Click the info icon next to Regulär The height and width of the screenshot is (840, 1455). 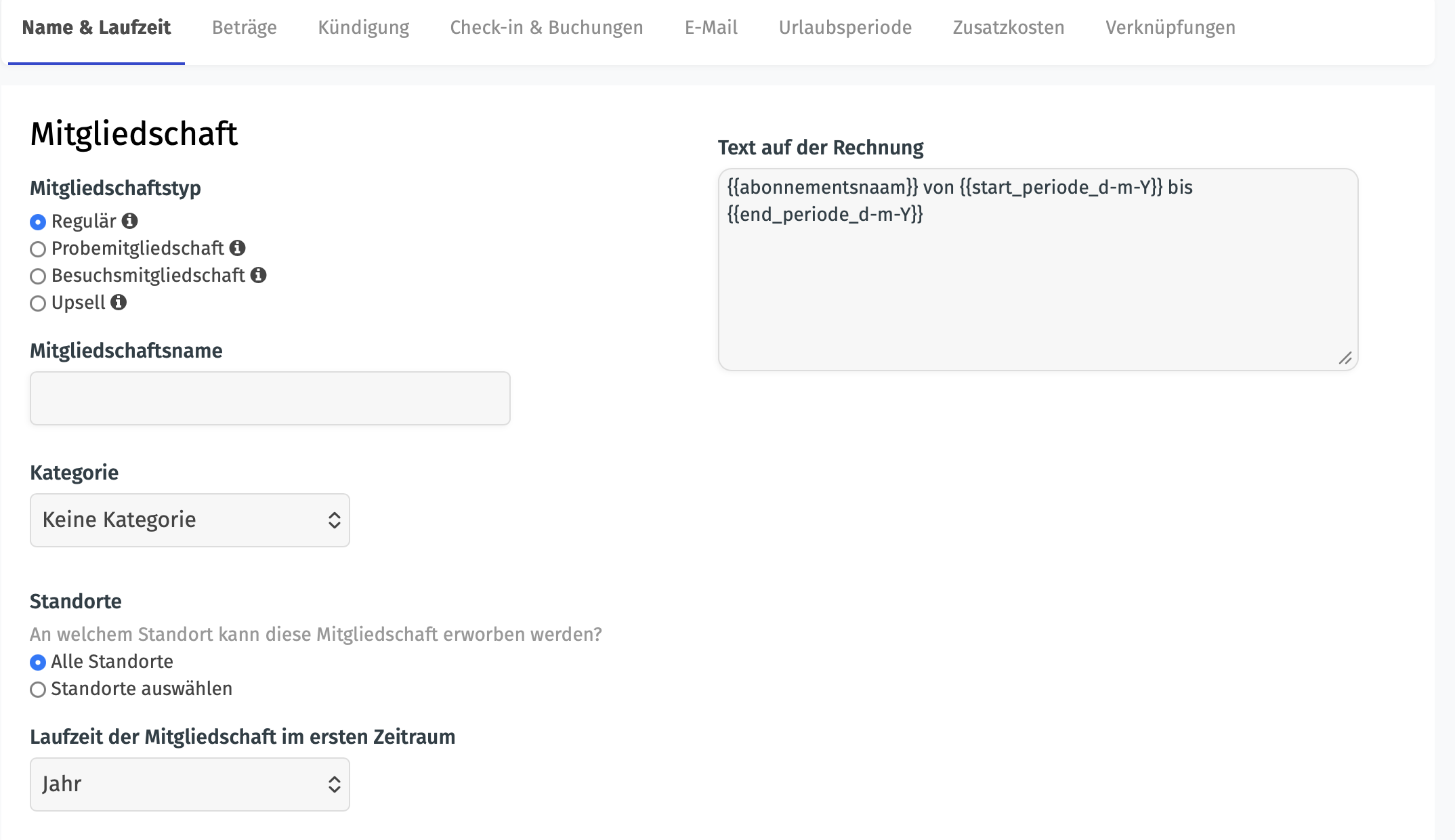(130, 221)
